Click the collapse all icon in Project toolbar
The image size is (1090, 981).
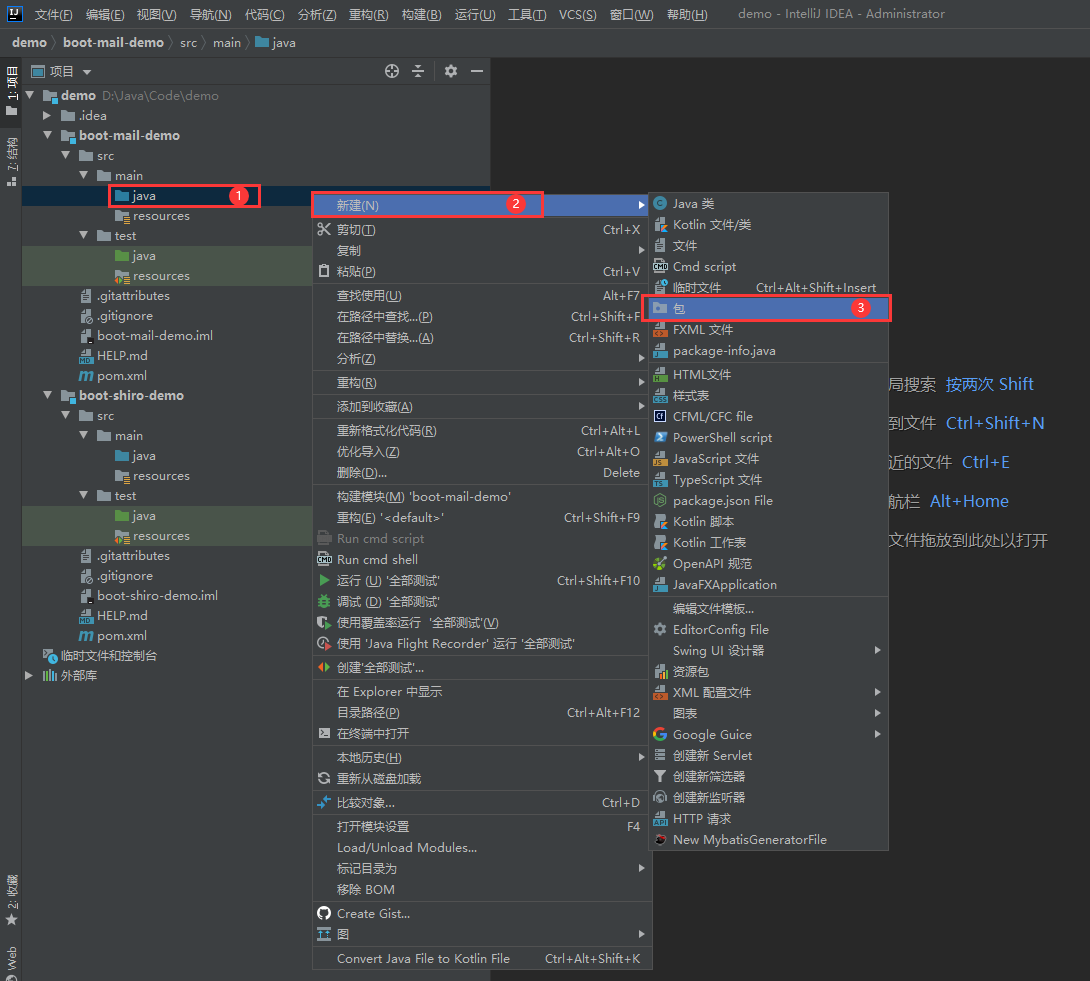pyautogui.click(x=418, y=71)
